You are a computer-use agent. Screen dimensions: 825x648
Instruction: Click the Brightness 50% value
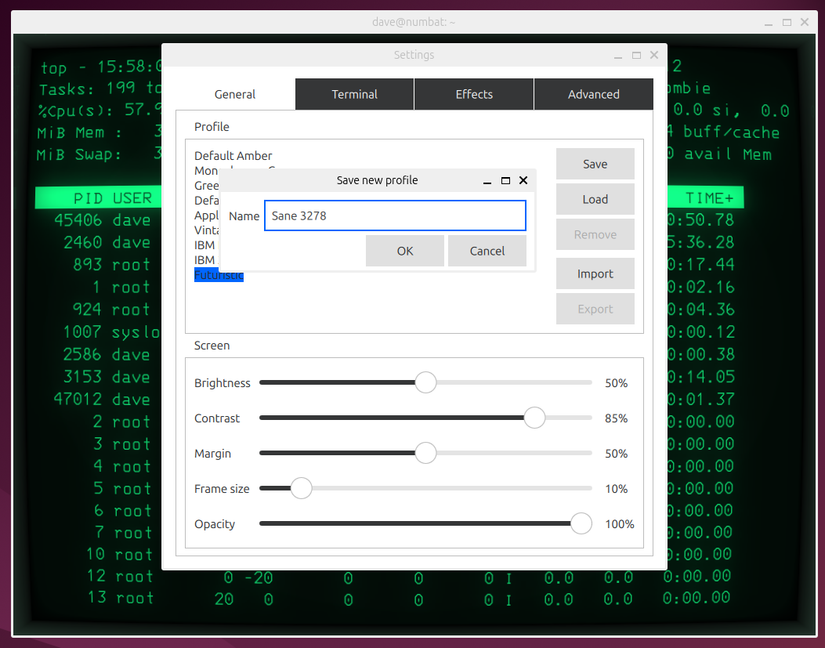tap(616, 383)
